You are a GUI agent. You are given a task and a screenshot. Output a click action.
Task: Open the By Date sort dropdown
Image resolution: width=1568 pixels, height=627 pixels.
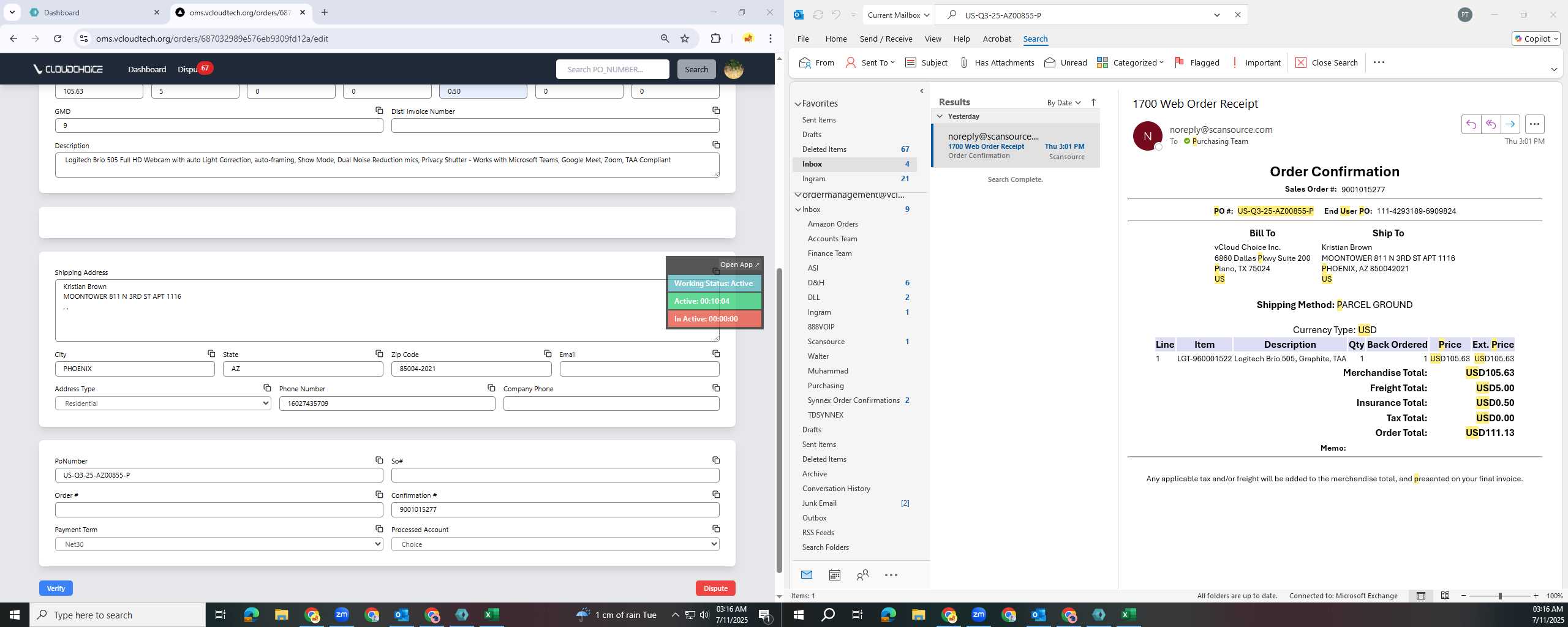[x=1064, y=102]
